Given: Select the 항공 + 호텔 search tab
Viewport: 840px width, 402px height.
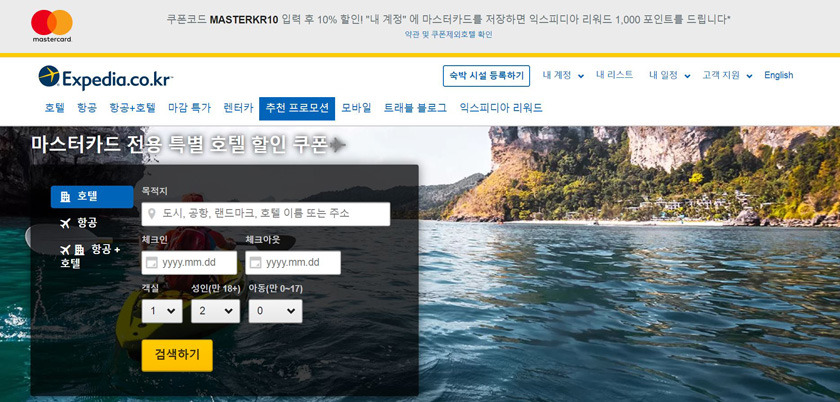Looking at the screenshot, I should (90, 256).
